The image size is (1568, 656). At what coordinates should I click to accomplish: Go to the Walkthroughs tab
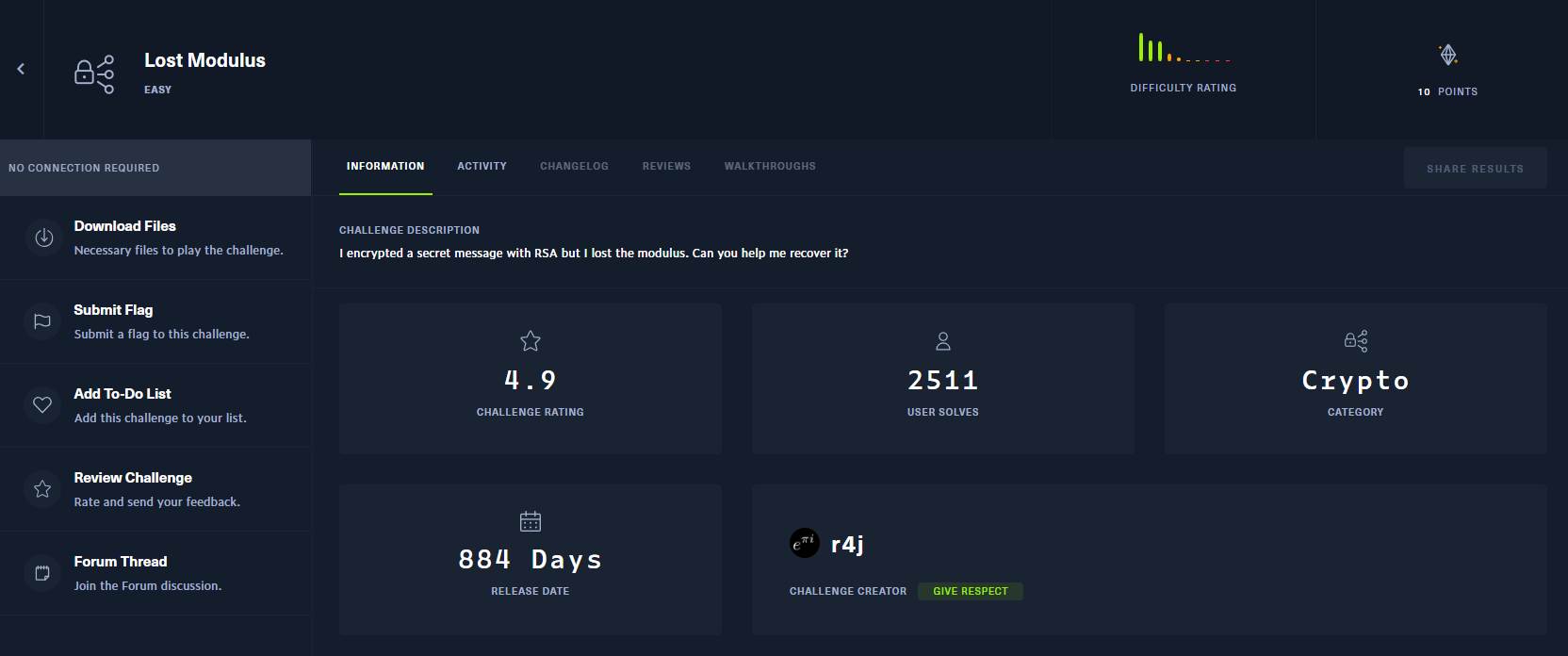(770, 167)
